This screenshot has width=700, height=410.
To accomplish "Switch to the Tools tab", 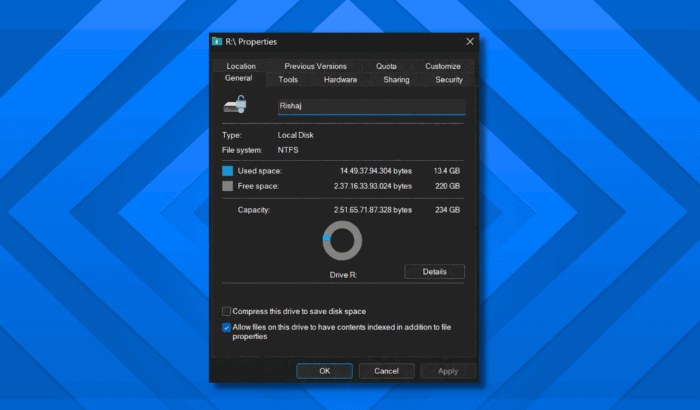I will point(288,79).
